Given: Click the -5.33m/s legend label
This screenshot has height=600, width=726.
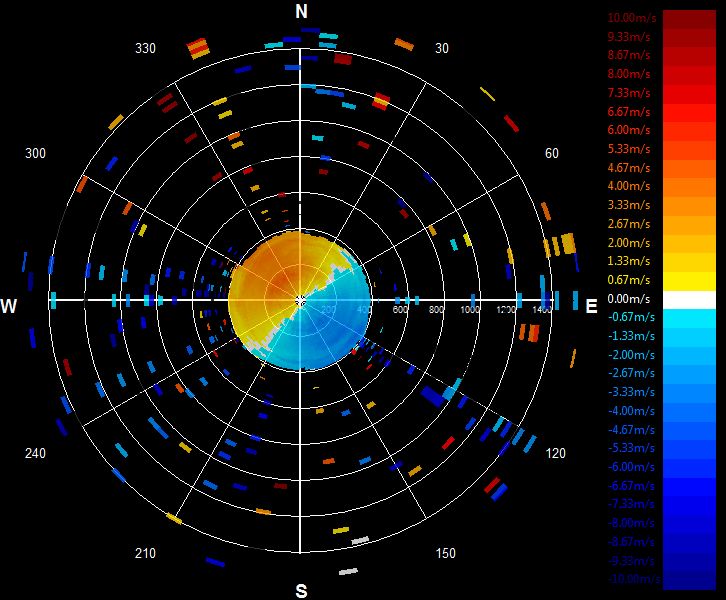Looking at the screenshot, I should click(631, 448).
